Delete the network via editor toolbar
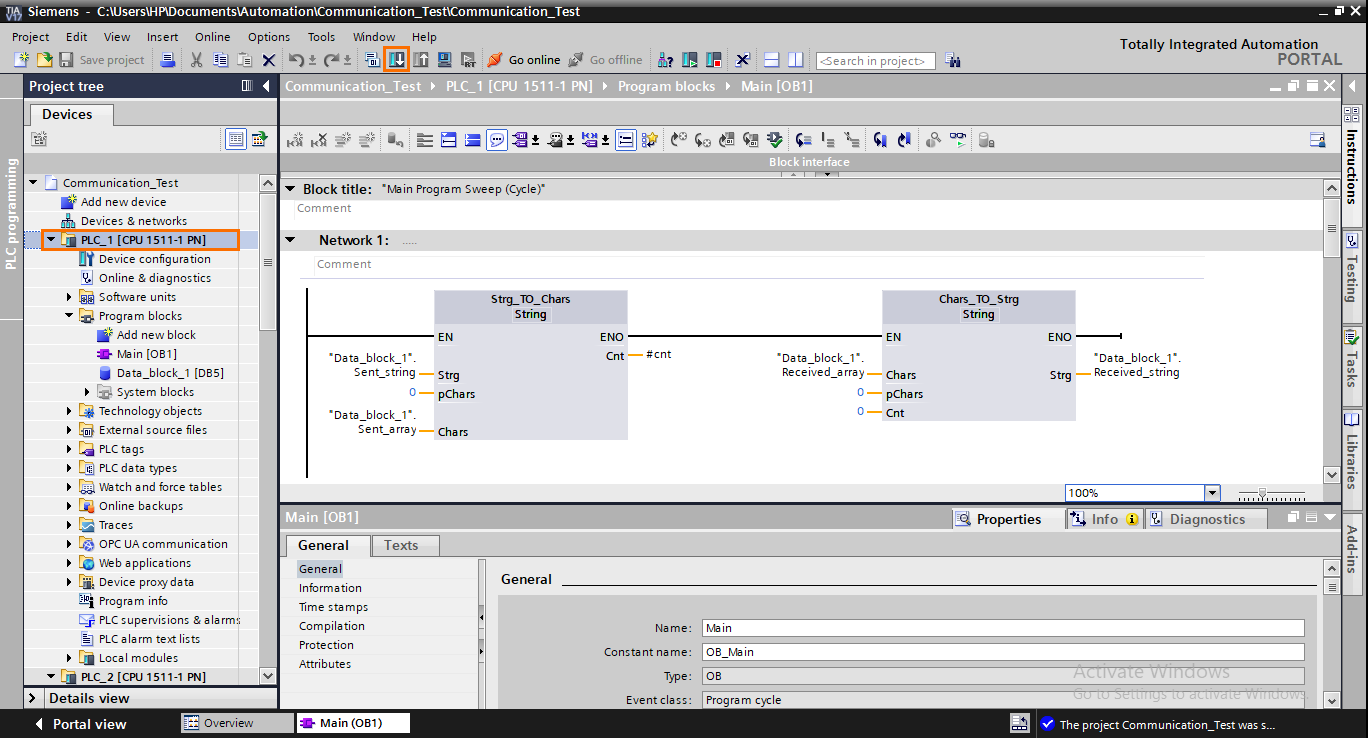The height and width of the screenshot is (738, 1368). pyautogui.click(x=319, y=140)
